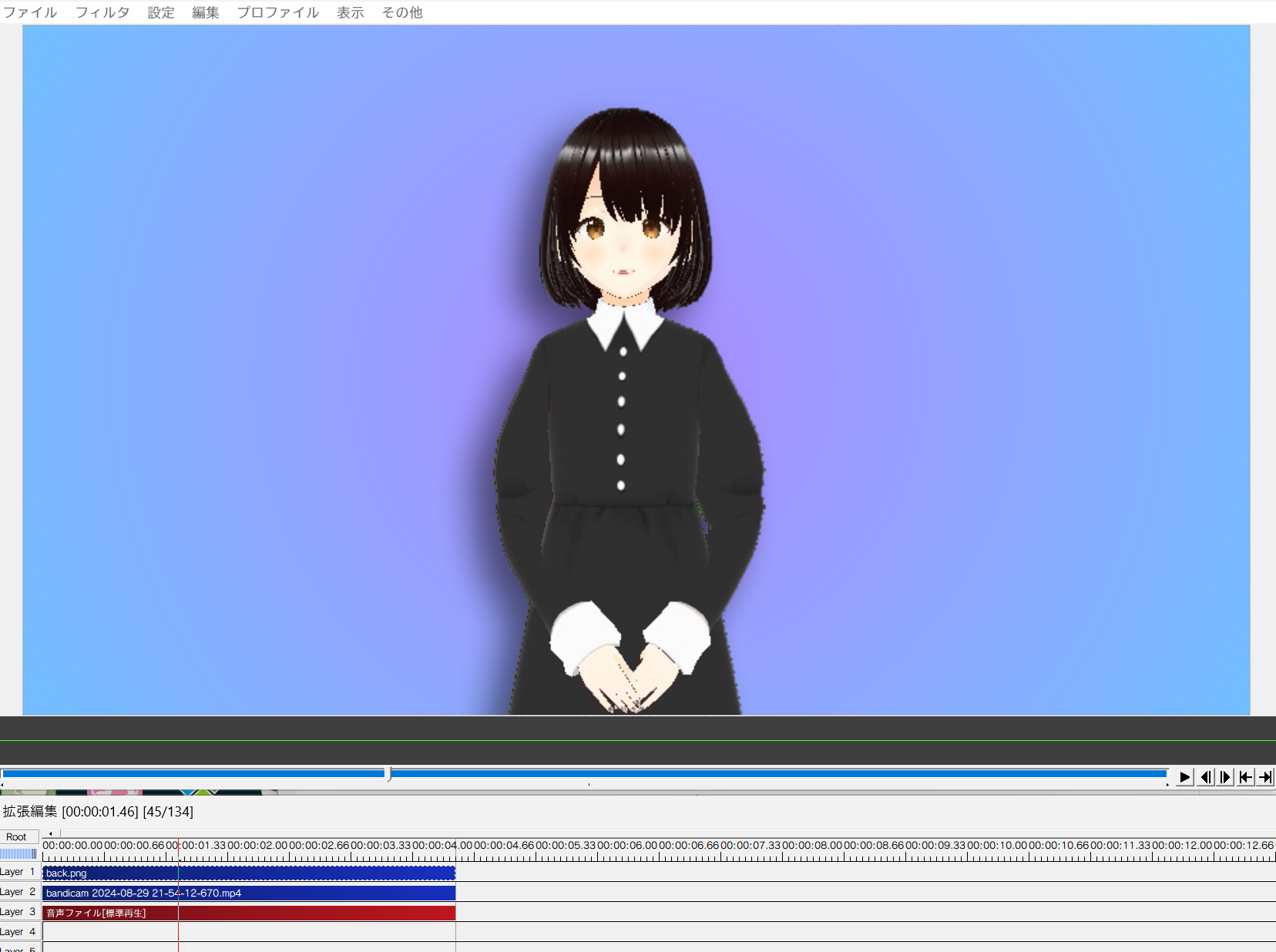Screen dimensions: 1276x952
Task: Toggle Layer 2 visibility
Action: click(19, 892)
